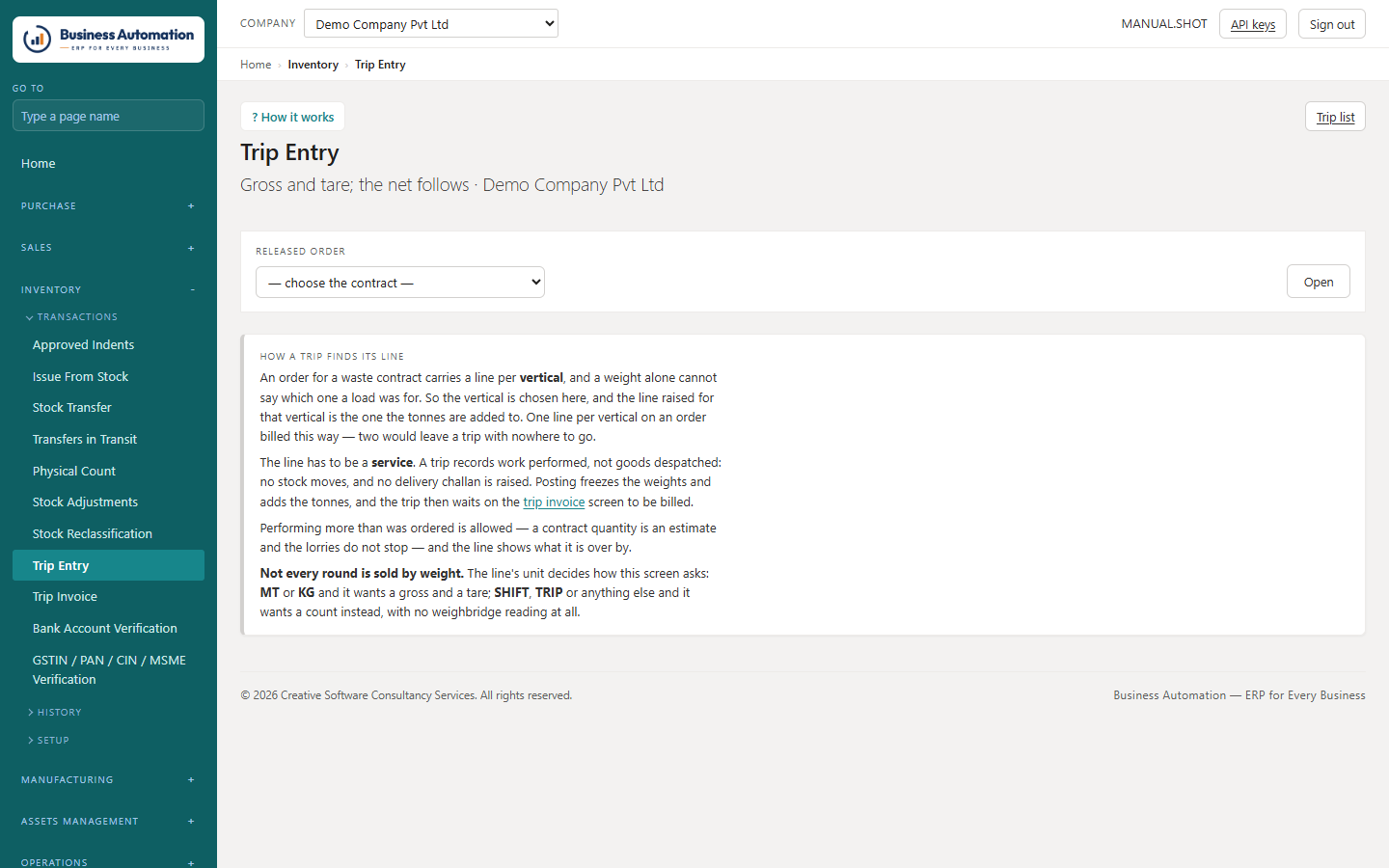Screen dimensions: 1389x868
Task: Click the Open button for released order
Action: tap(1318, 282)
